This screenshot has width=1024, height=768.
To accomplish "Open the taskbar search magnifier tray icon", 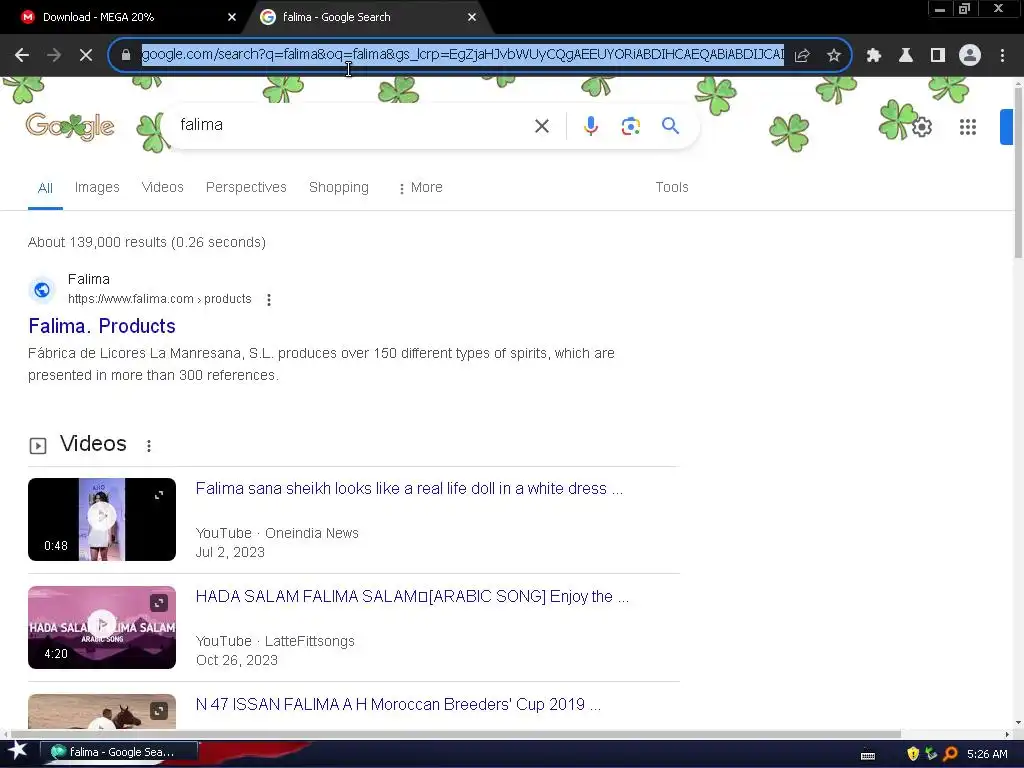I will point(950,754).
